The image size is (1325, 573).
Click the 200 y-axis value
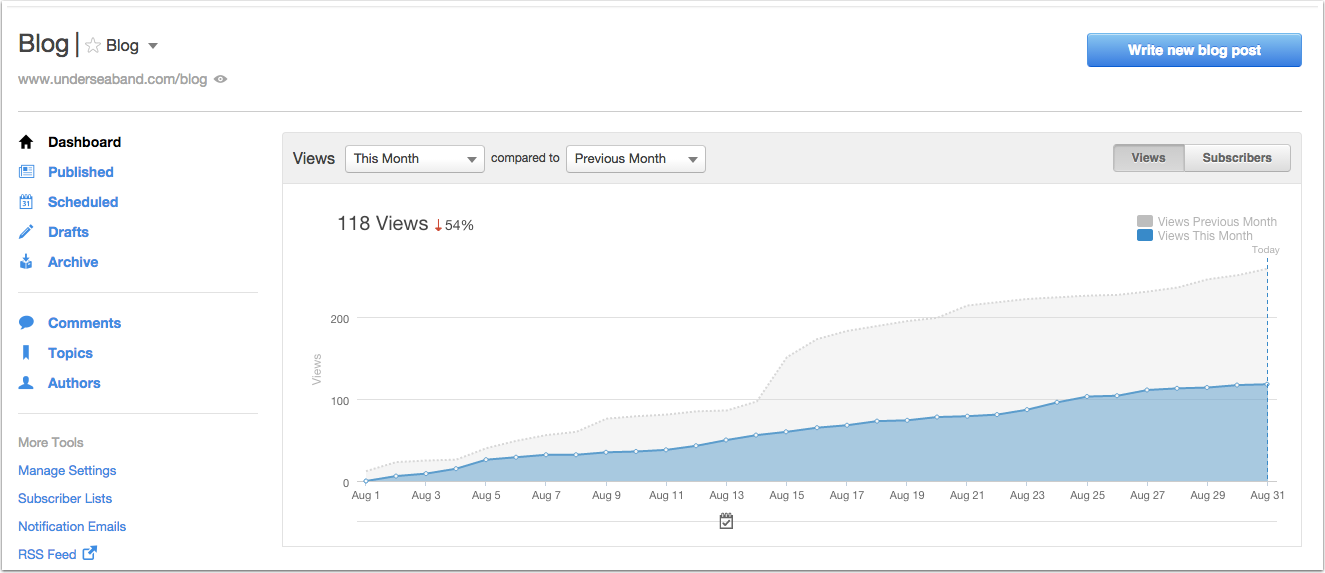(339, 318)
